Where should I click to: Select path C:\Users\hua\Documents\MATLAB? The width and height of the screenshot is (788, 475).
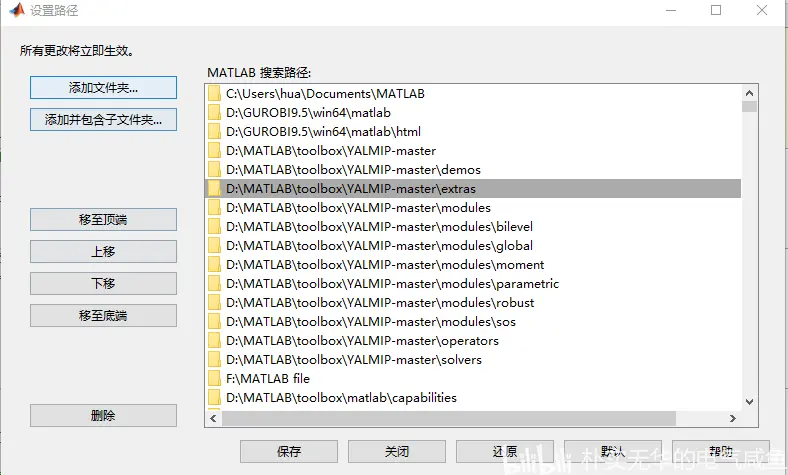coord(473,93)
